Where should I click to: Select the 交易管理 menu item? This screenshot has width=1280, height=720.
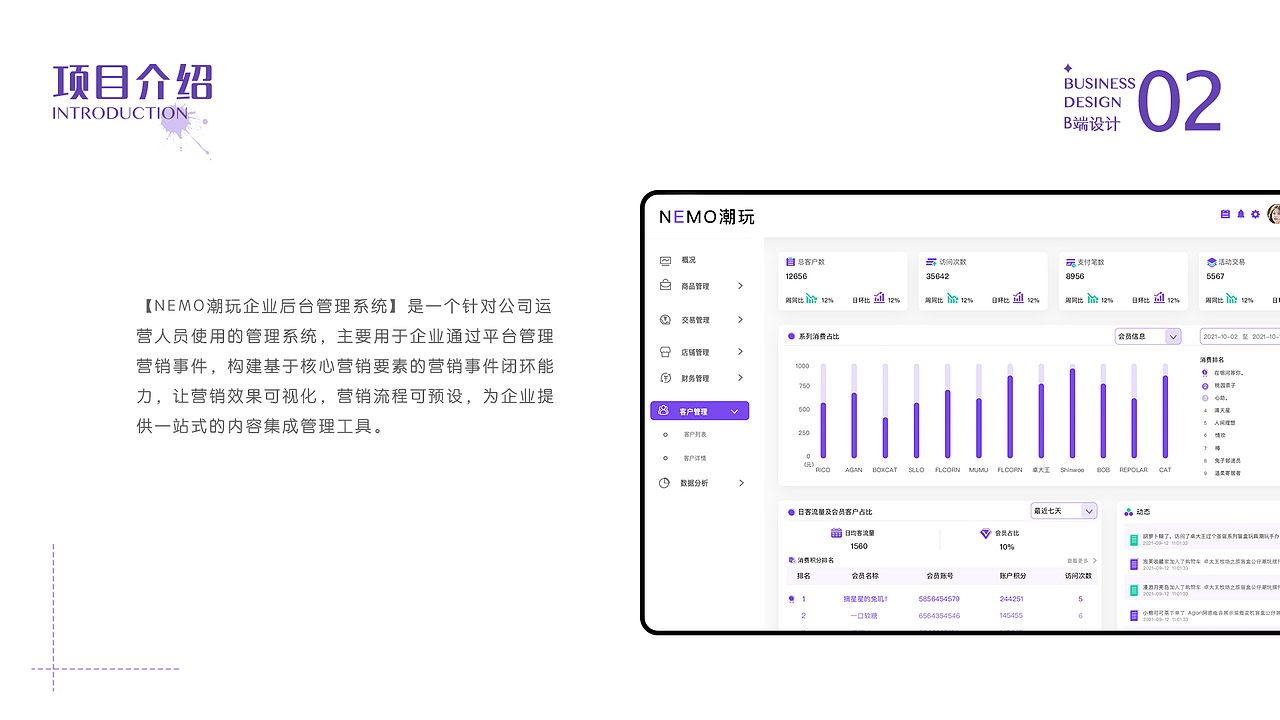tap(695, 320)
